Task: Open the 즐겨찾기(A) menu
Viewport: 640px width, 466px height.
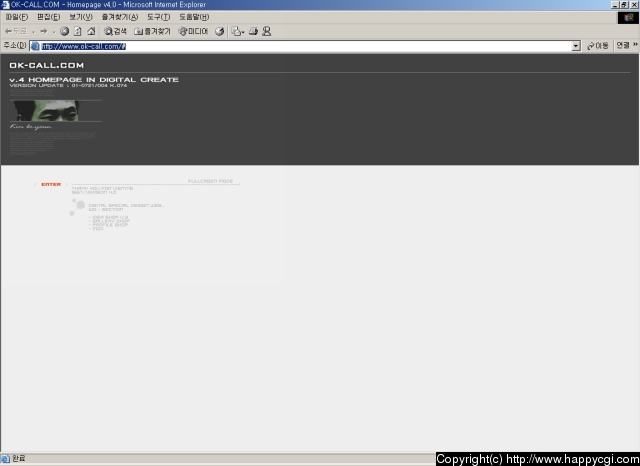Action: (120, 17)
